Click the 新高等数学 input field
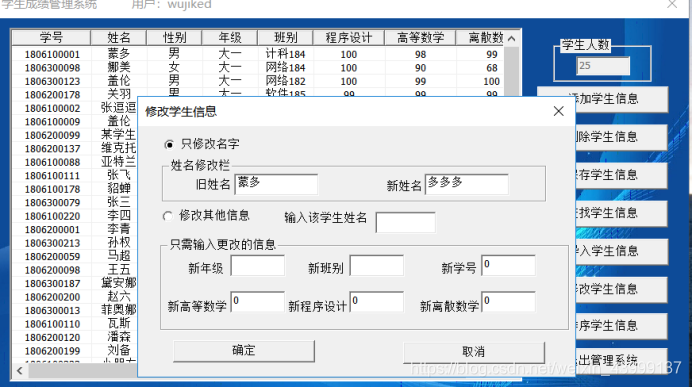 258,302
